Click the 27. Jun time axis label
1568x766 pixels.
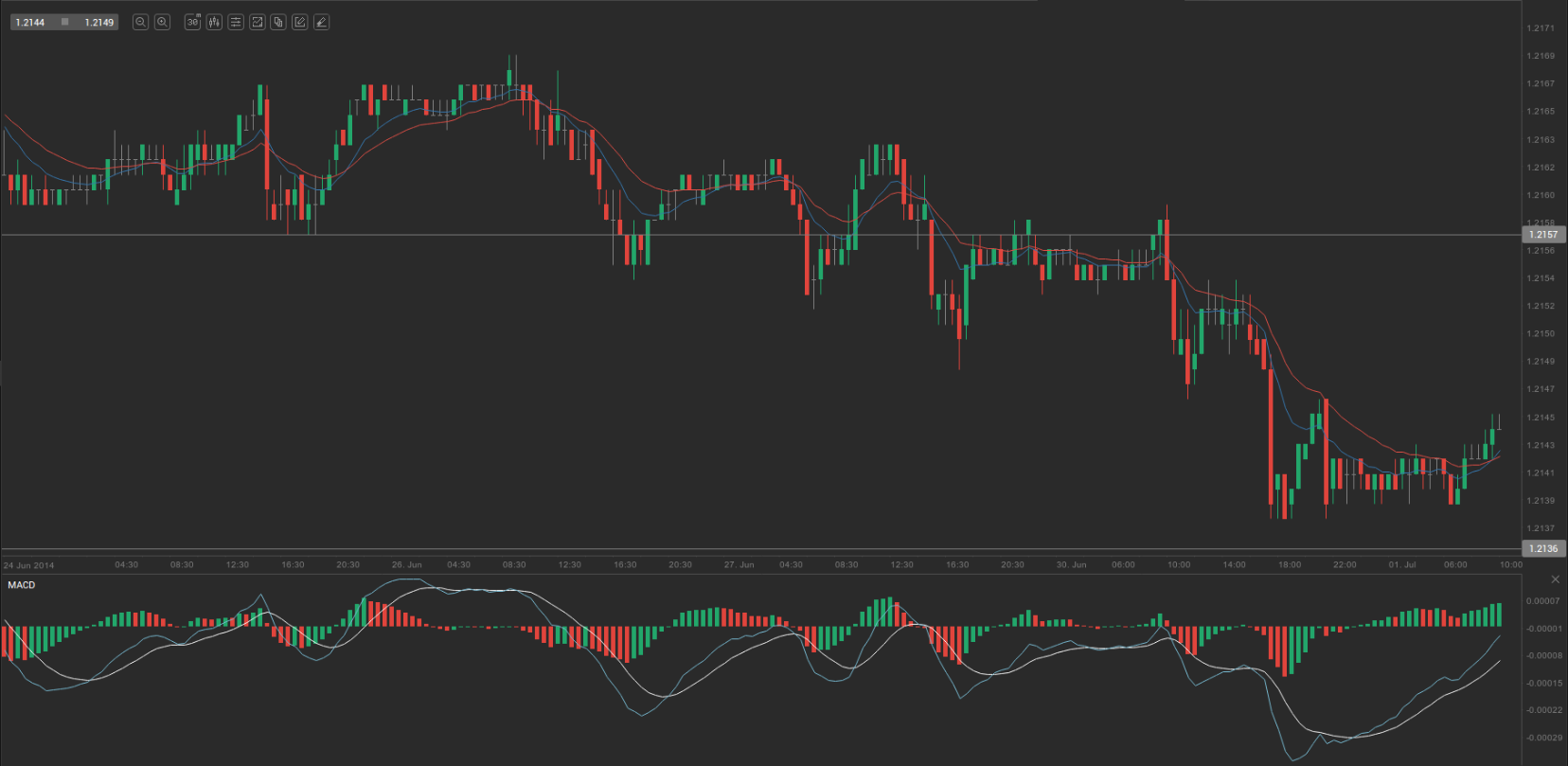[x=739, y=565]
